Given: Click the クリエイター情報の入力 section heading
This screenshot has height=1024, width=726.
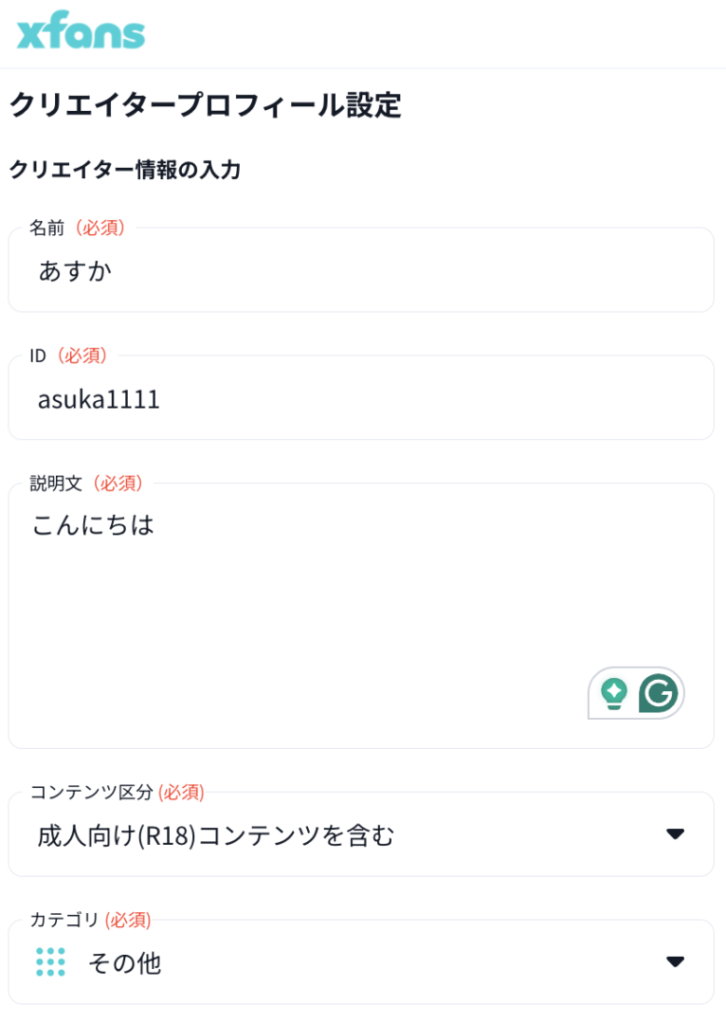Looking at the screenshot, I should point(125,170).
